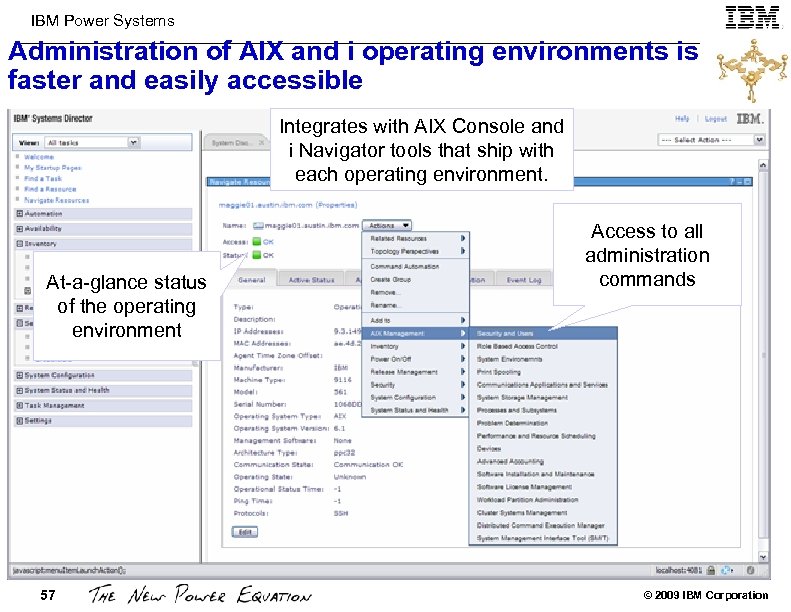791x612 pixels.
Task: Open the Find a Resource link
Action: click(50, 189)
